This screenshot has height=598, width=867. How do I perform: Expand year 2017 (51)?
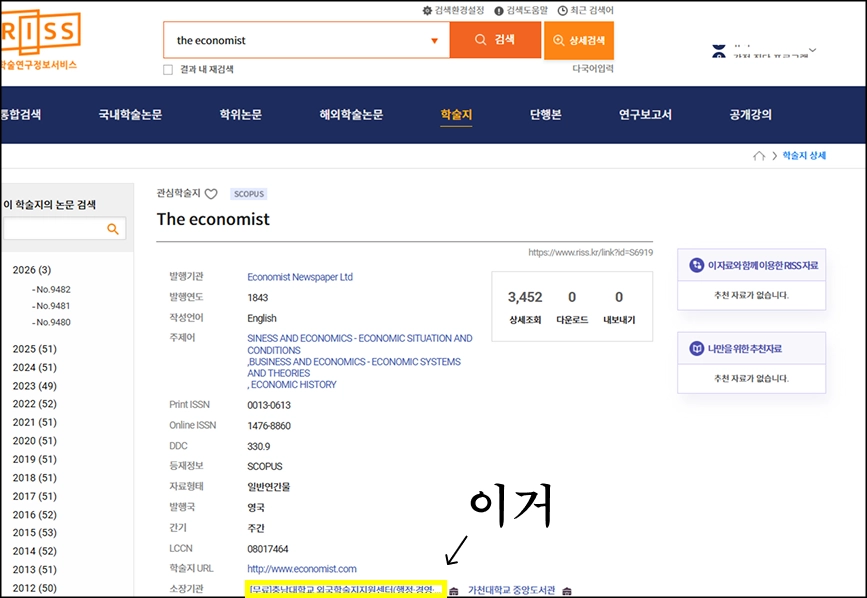coord(34,496)
